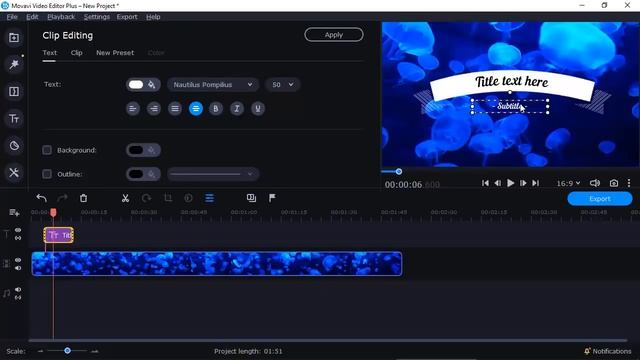Switch to the New Preset tab
This screenshot has height=360, width=640.
click(115, 53)
